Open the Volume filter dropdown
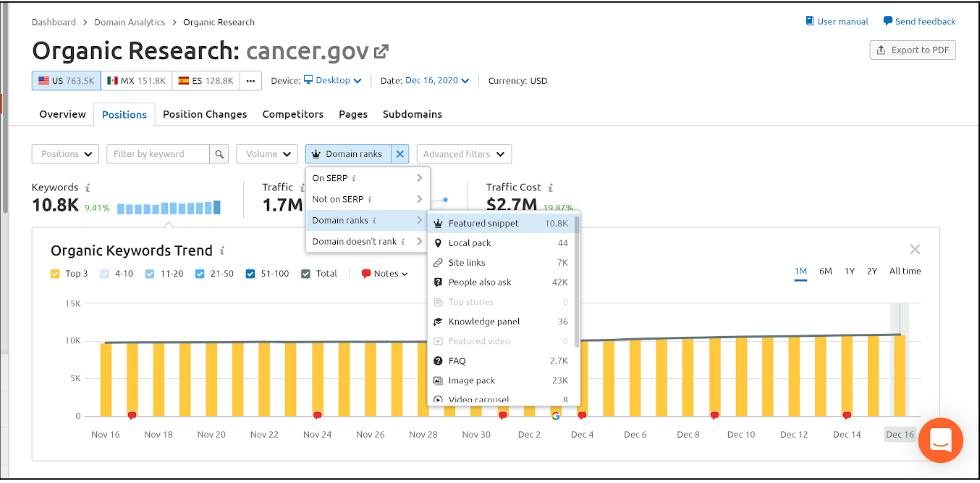The width and height of the screenshot is (980, 483). [267, 154]
